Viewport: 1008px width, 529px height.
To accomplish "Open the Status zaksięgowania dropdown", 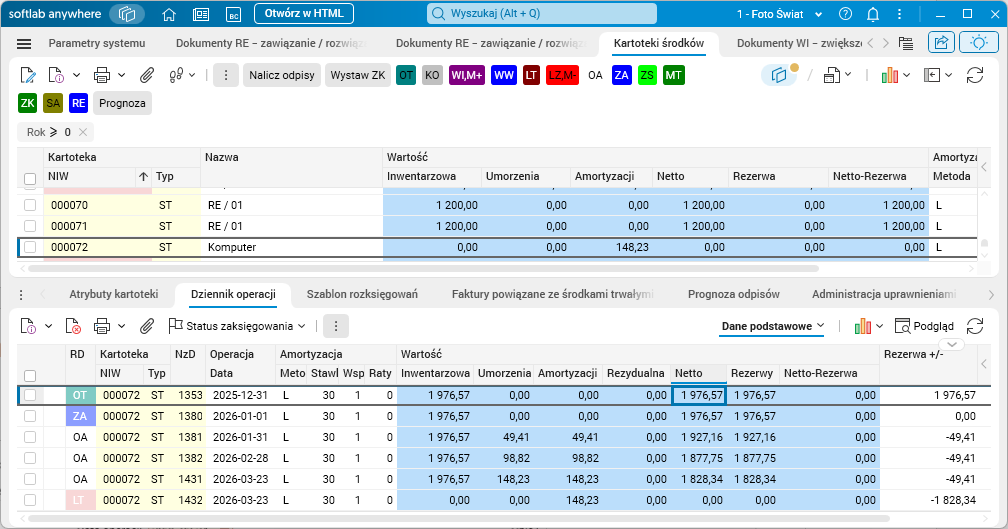I will pyautogui.click(x=237, y=326).
